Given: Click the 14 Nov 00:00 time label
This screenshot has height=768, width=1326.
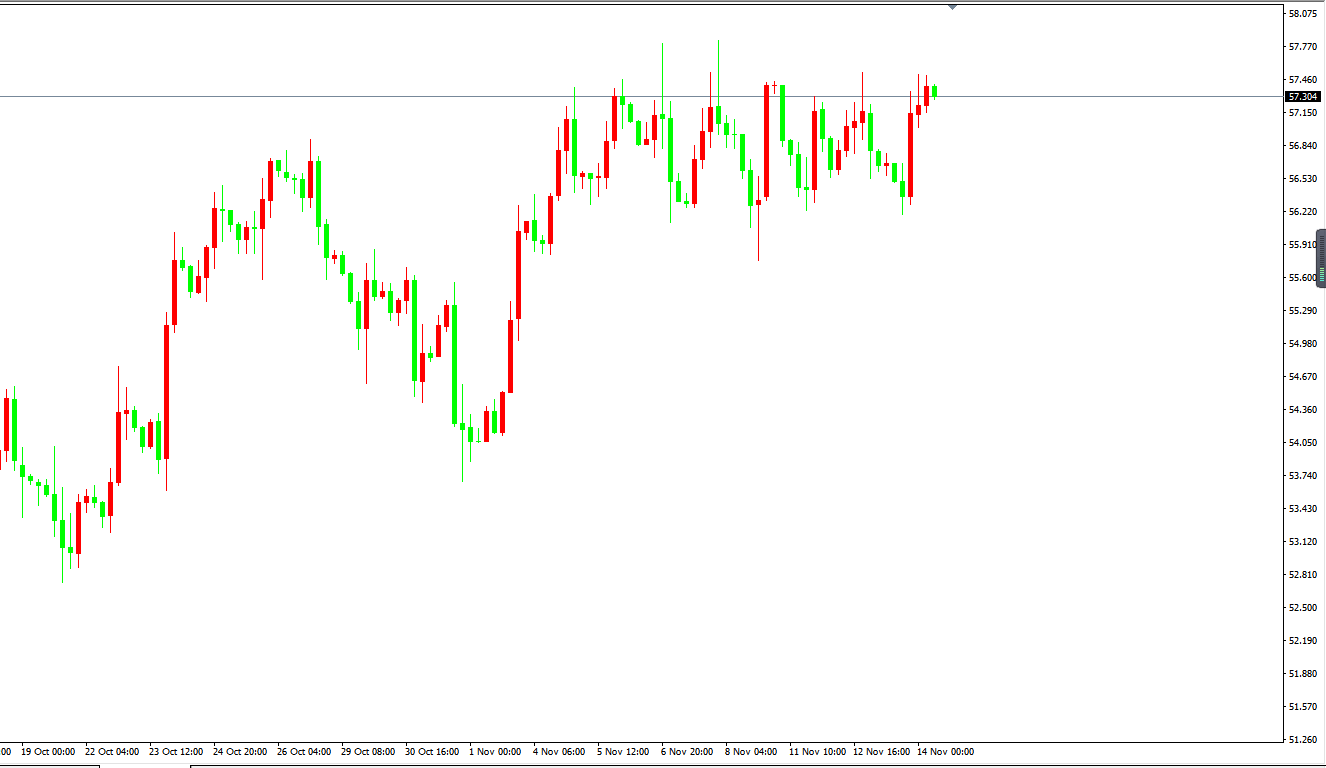Looking at the screenshot, I should (x=945, y=752).
